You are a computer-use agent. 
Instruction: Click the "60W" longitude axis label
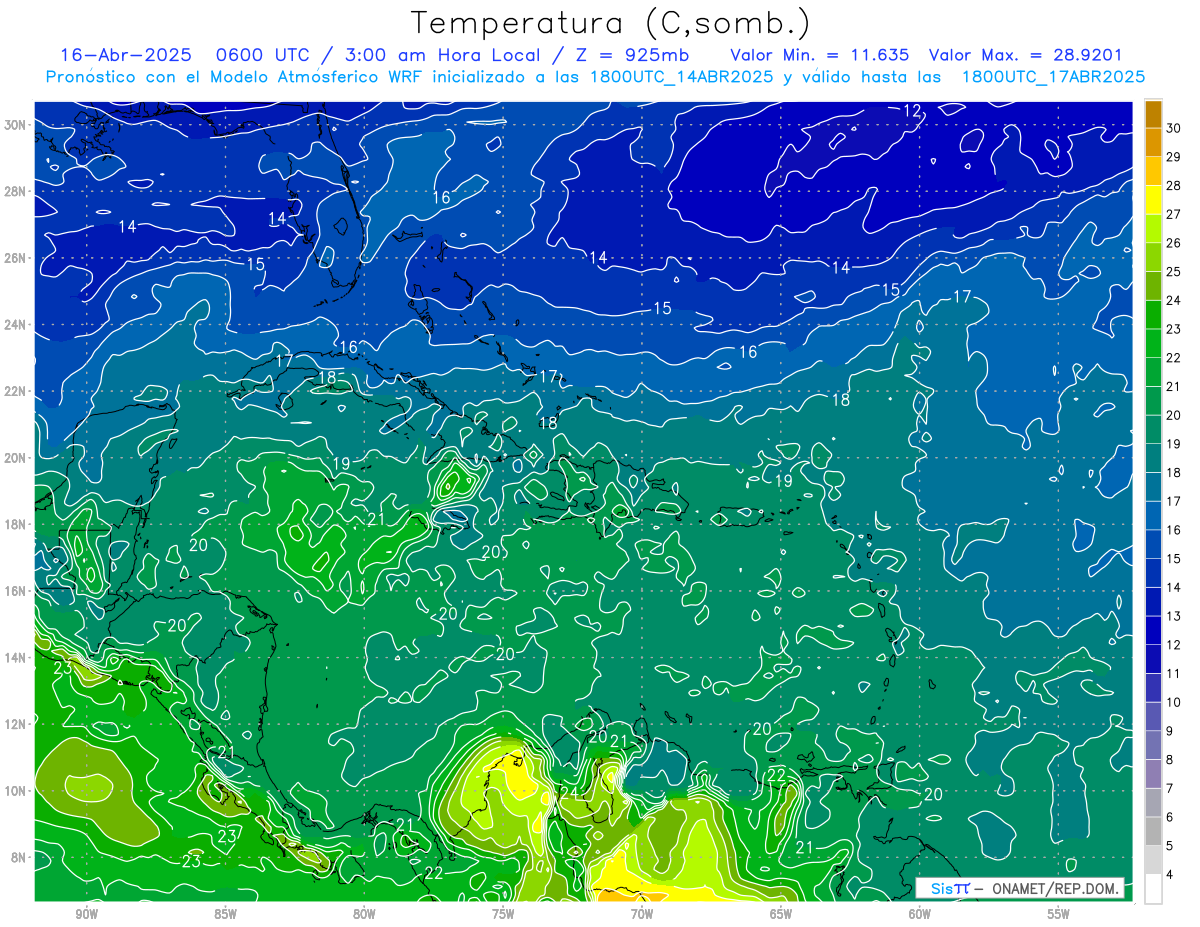(x=920, y=914)
